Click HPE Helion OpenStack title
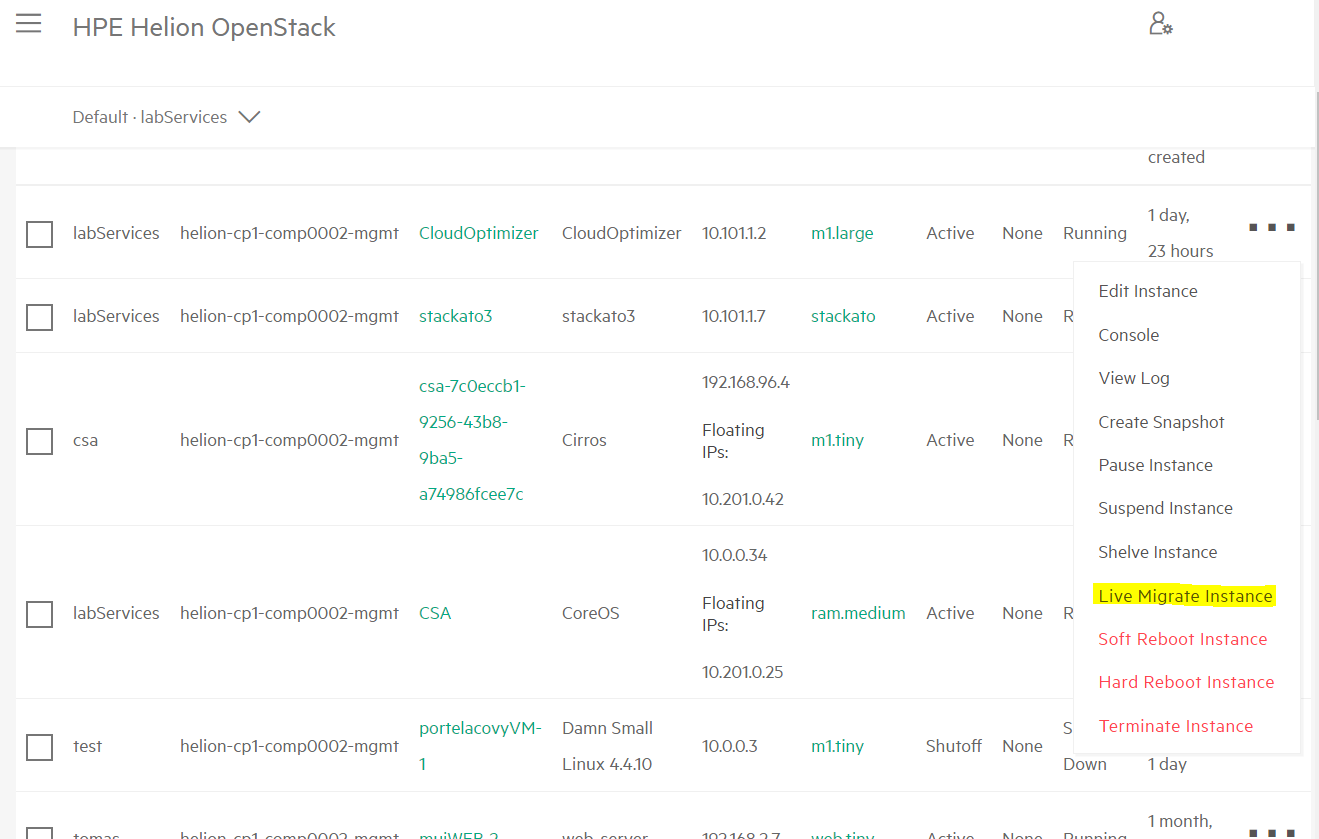 pyautogui.click(x=204, y=27)
